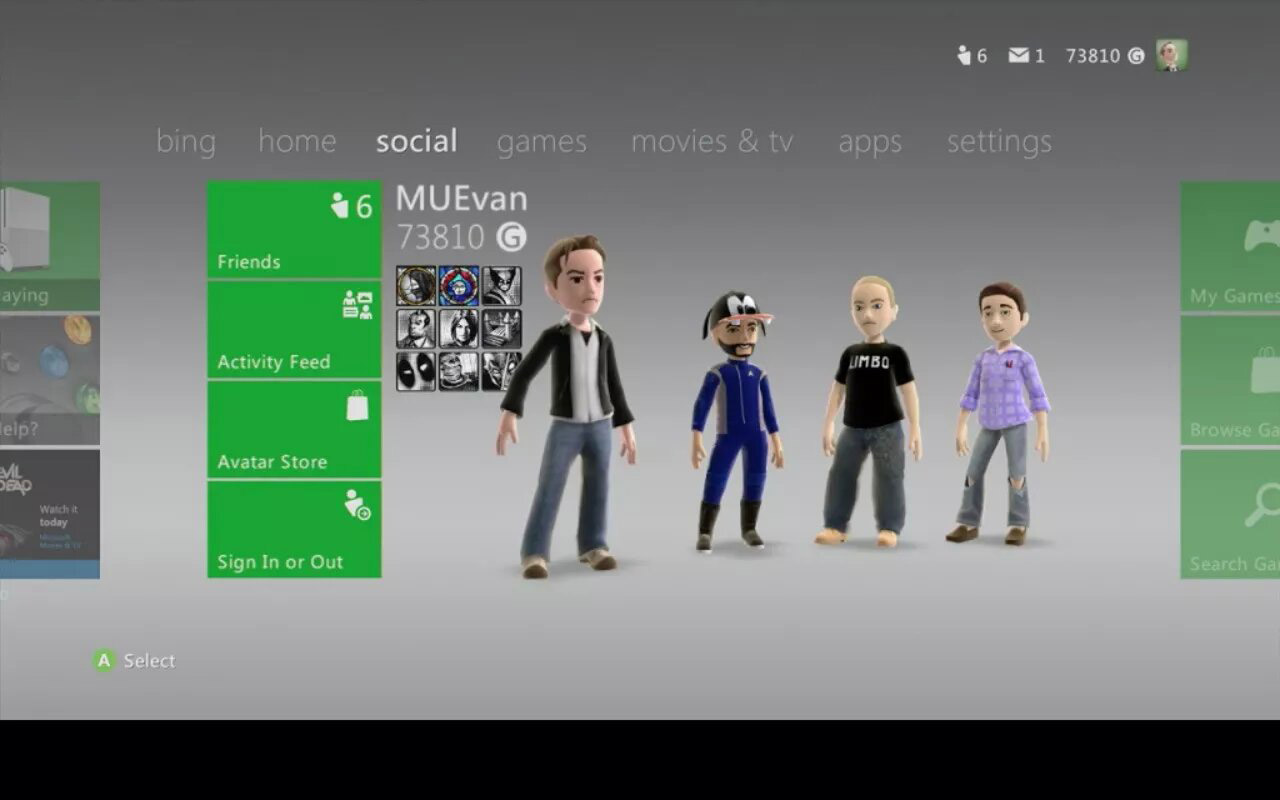Select the circular-framed face gamerpic
This screenshot has height=800, width=1280.
click(416, 285)
